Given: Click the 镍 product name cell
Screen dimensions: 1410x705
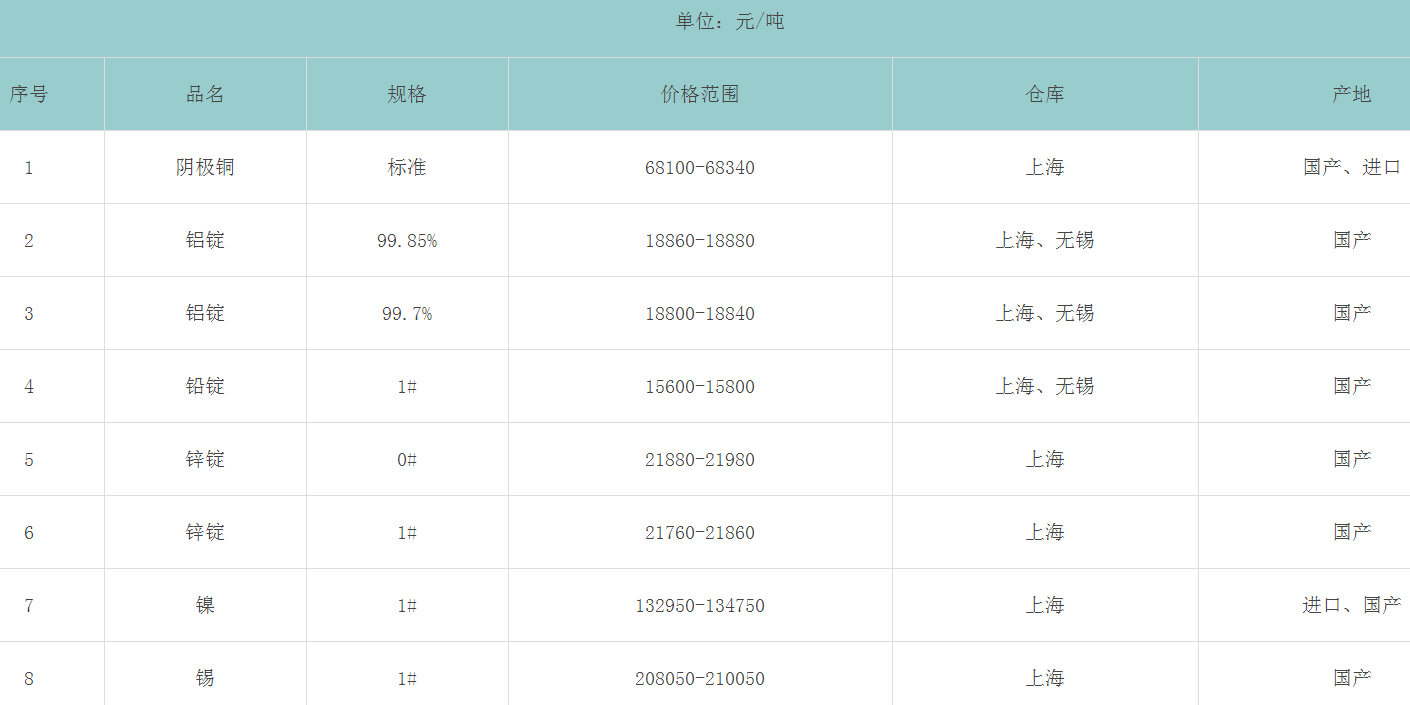Looking at the screenshot, I should click(x=205, y=605).
